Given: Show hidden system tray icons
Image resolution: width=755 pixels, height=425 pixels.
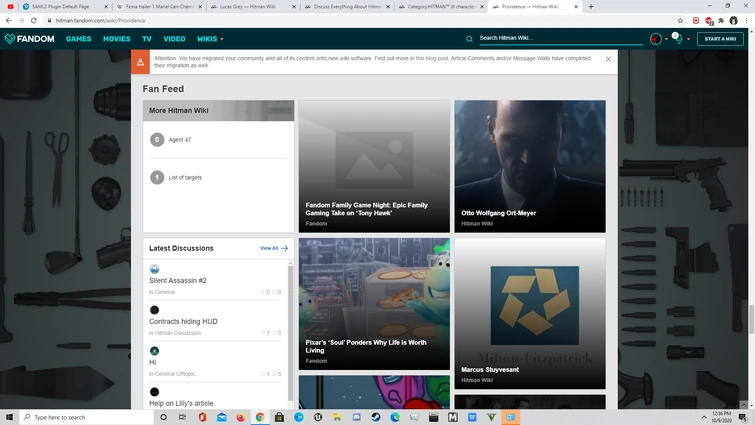Looking at the screenshot, I should point(704,417).
